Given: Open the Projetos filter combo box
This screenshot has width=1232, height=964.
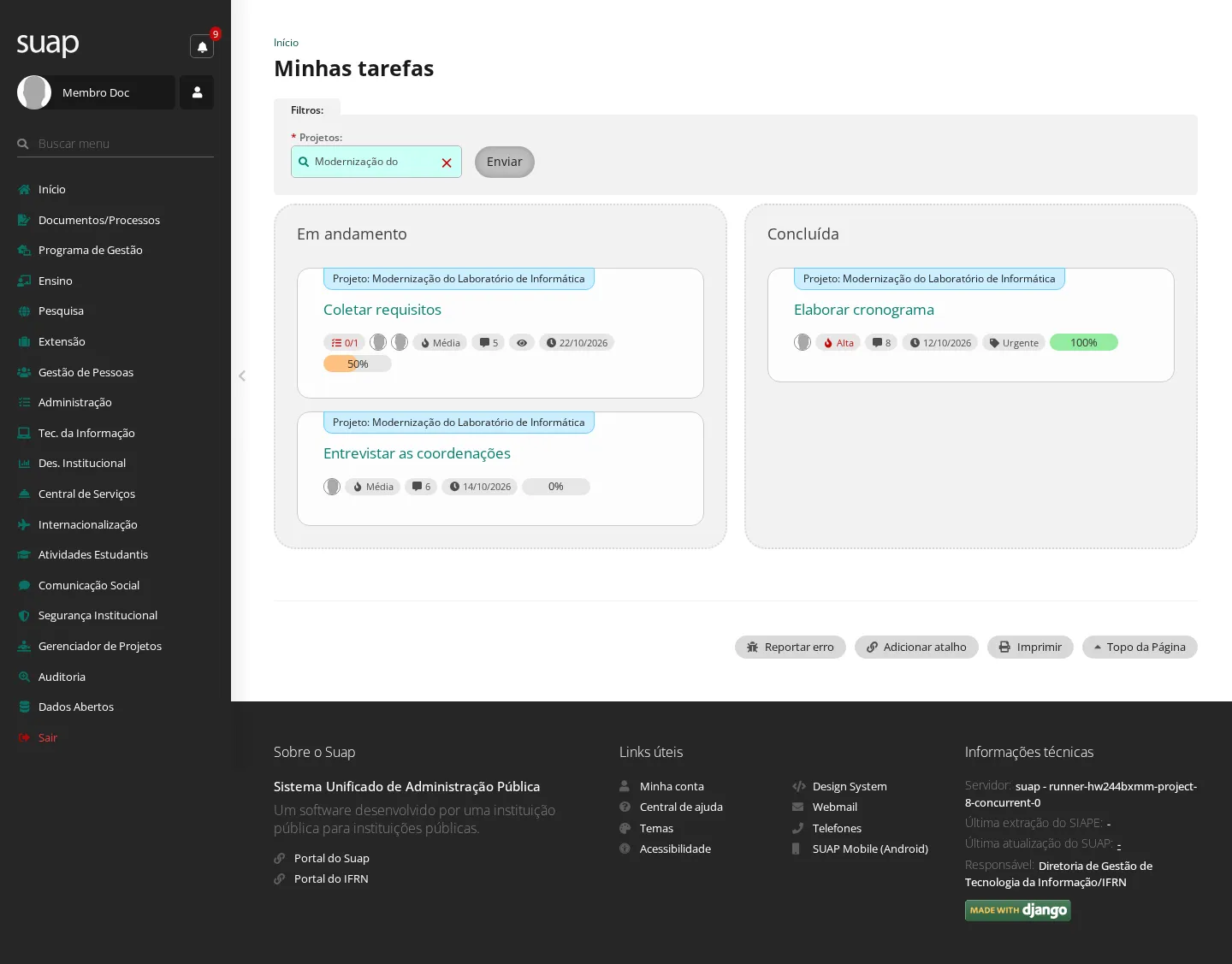Looking at the screenshot, I should tap(376, 162).
